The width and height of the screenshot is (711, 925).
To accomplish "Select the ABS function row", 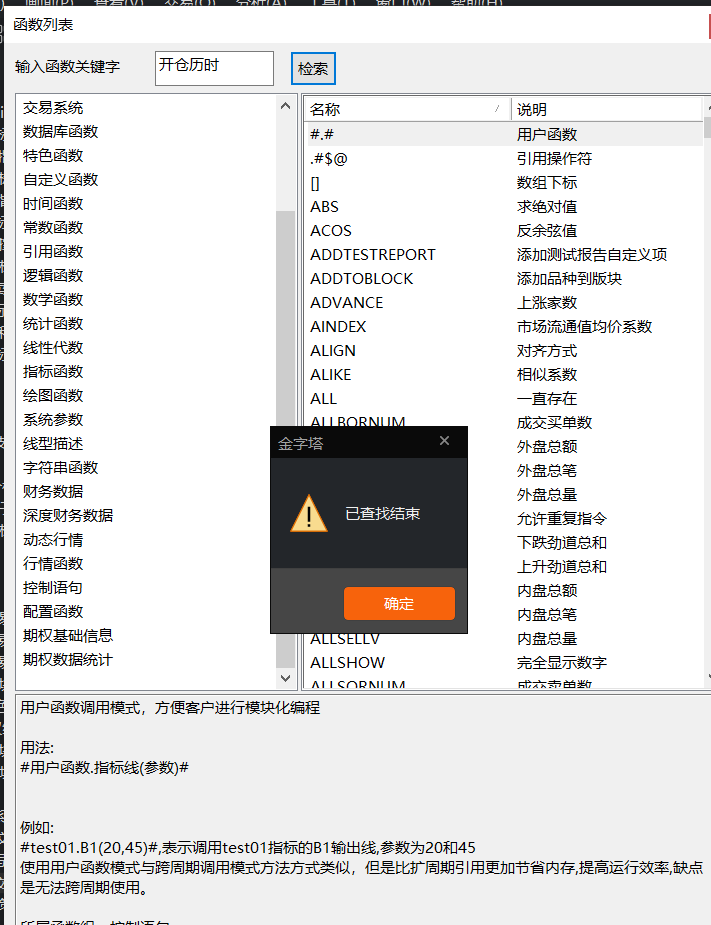I will [504, 207].
